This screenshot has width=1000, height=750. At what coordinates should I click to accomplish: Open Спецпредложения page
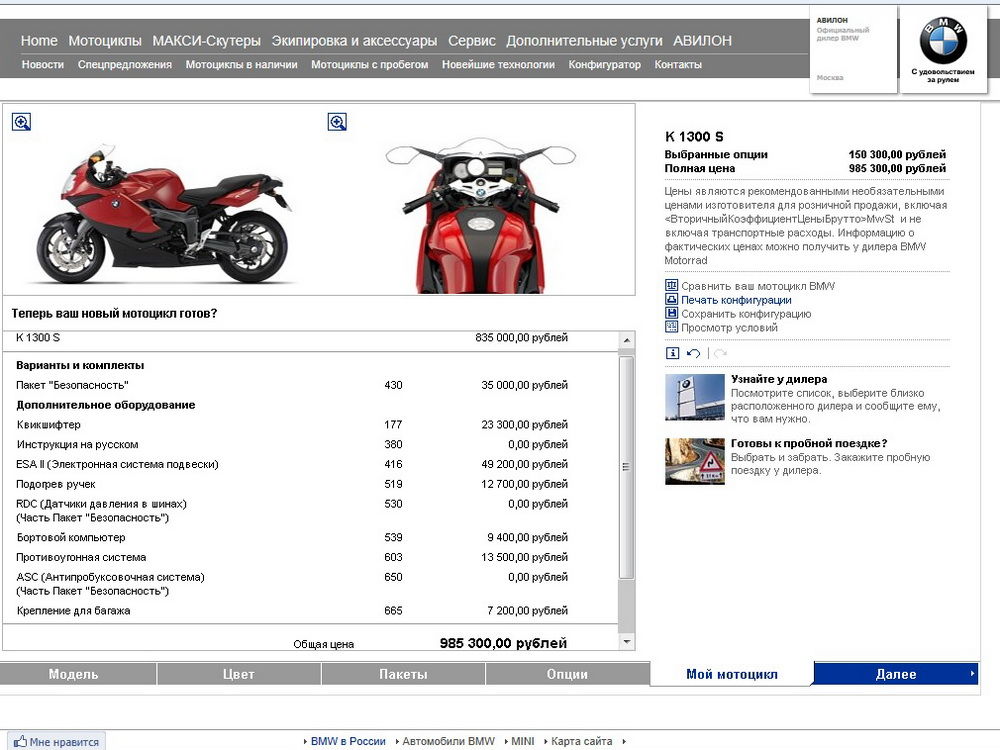(125, 64)
